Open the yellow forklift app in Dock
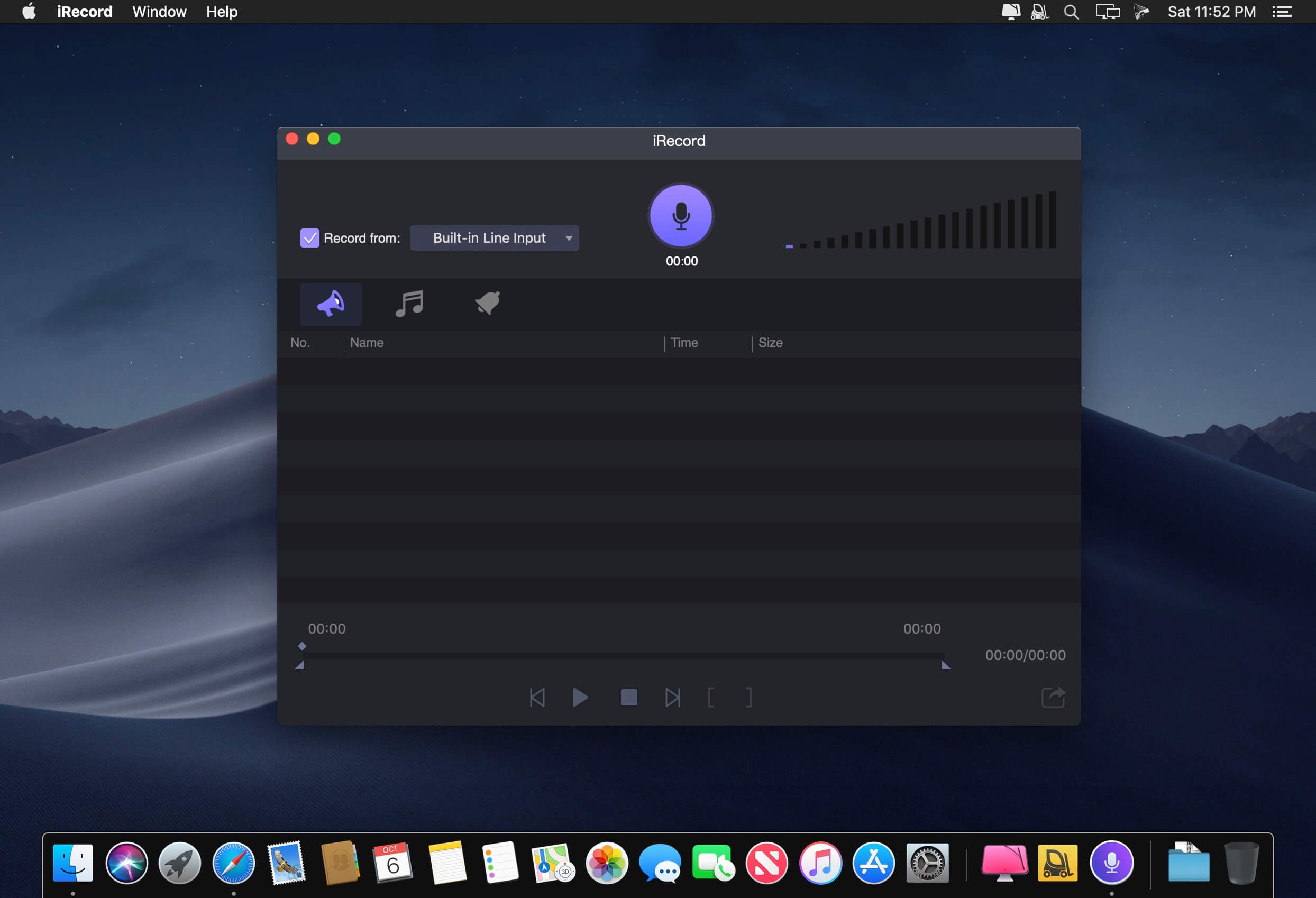 coord(1058,863)
